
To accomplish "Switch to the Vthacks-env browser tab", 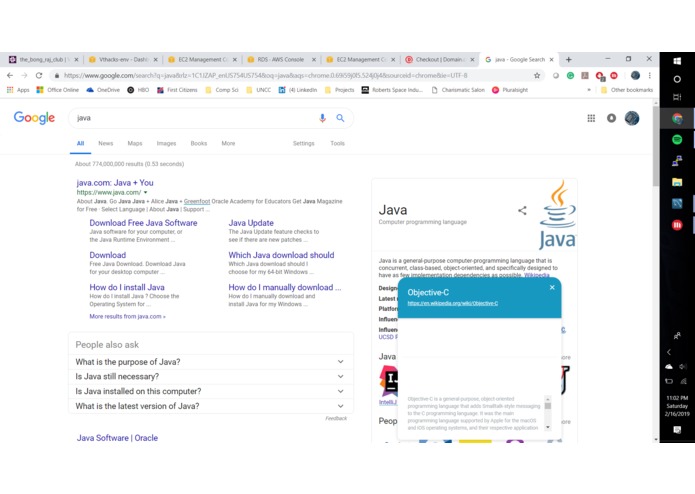I will (123, 59).
